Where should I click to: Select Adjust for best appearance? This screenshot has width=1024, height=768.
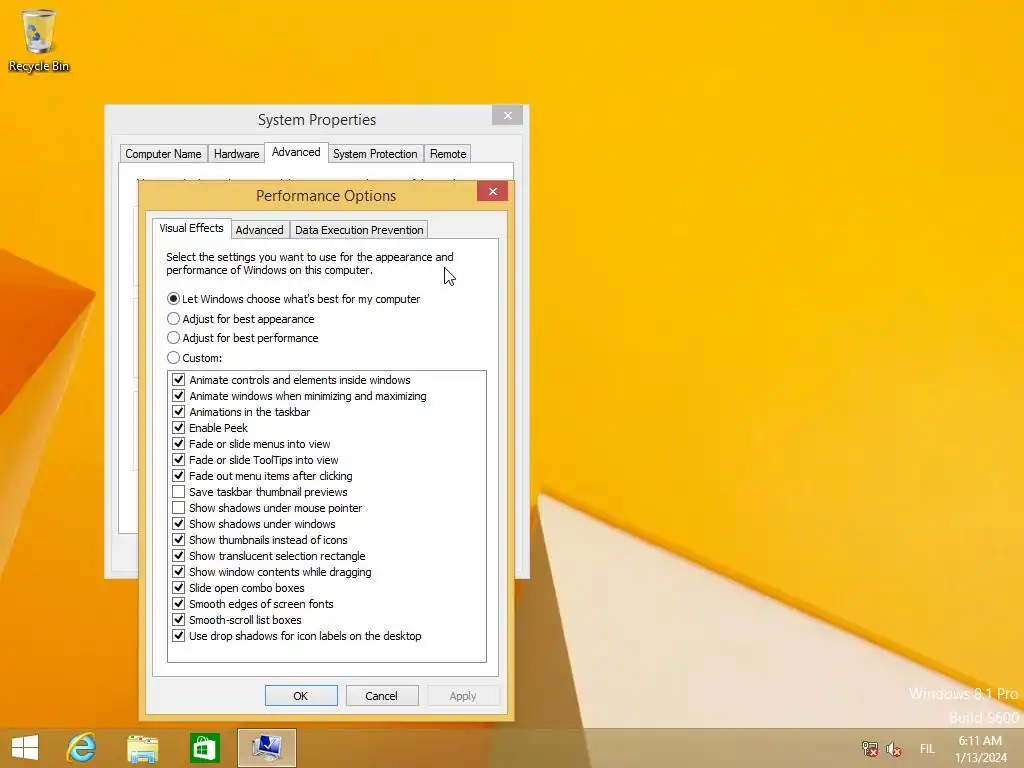tap(240, 319)
